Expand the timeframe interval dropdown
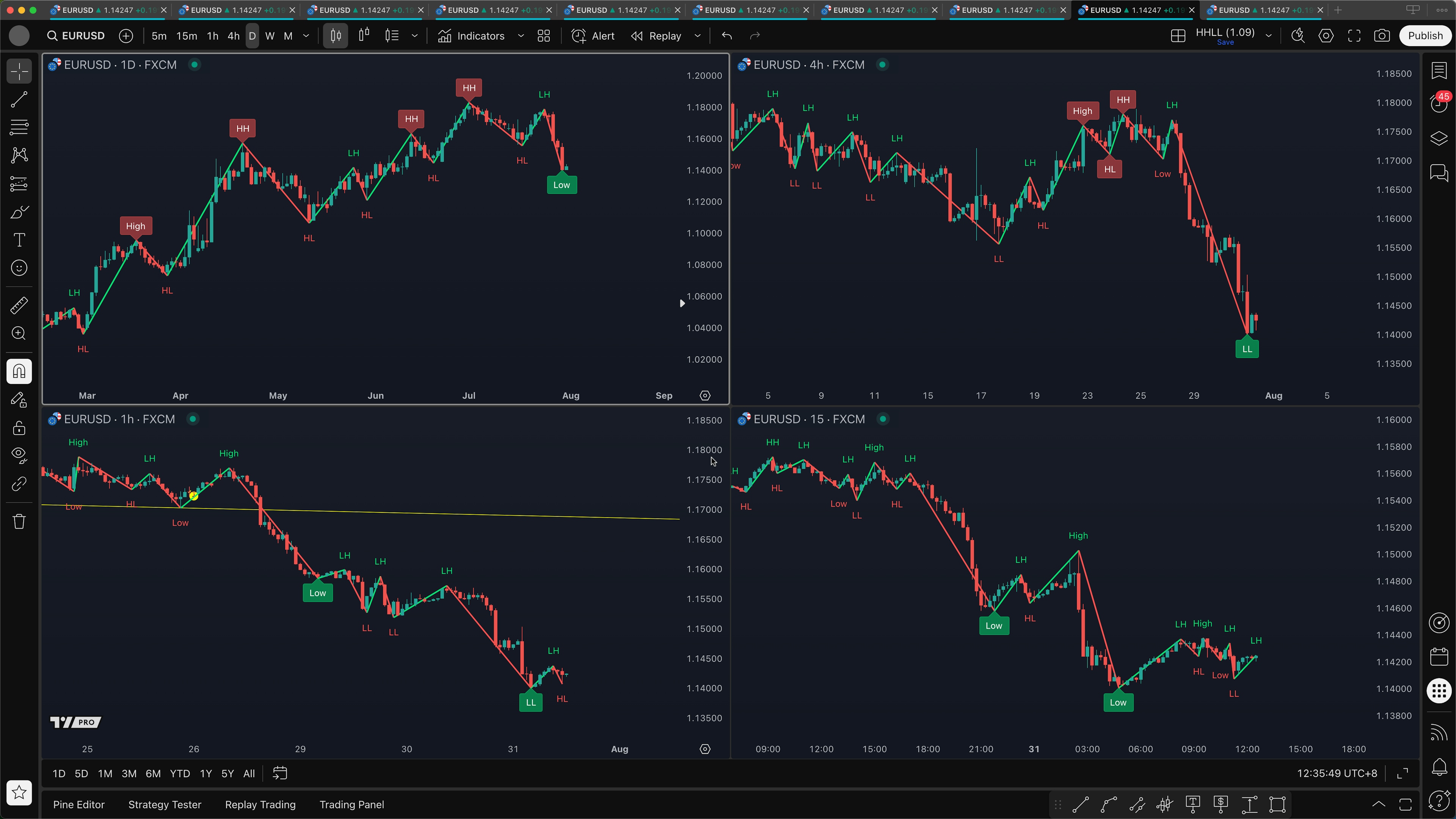Image resolution: width=1456 pixels, height=819 pixels. [306, 36]
